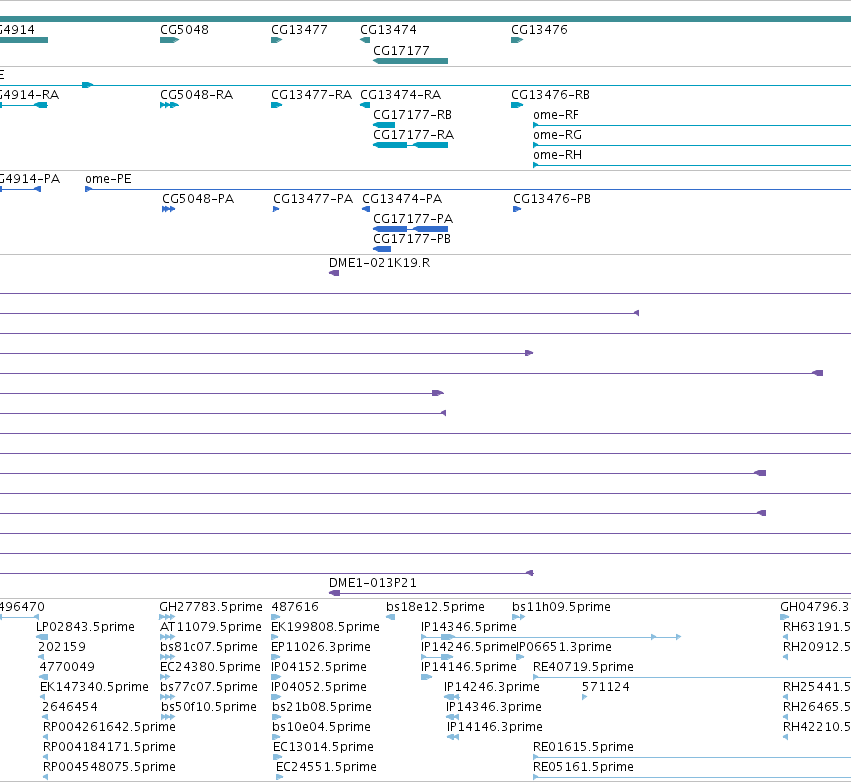This screenshot has width=851, height=782.
Task: Select EST RP004184171.5prime
Action: click(109, 747)
